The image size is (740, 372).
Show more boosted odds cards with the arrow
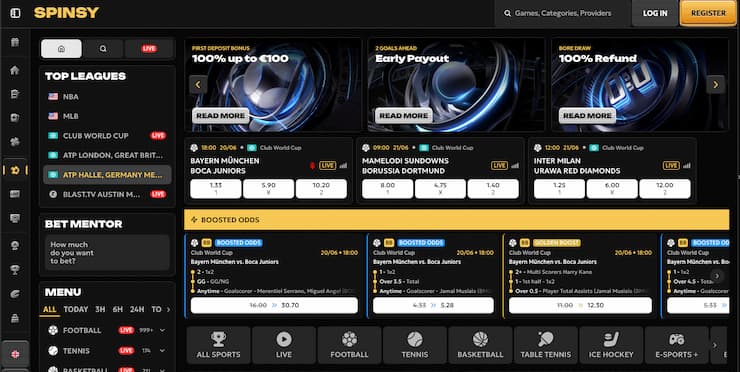pyautogui.click(x=717, y=276)
